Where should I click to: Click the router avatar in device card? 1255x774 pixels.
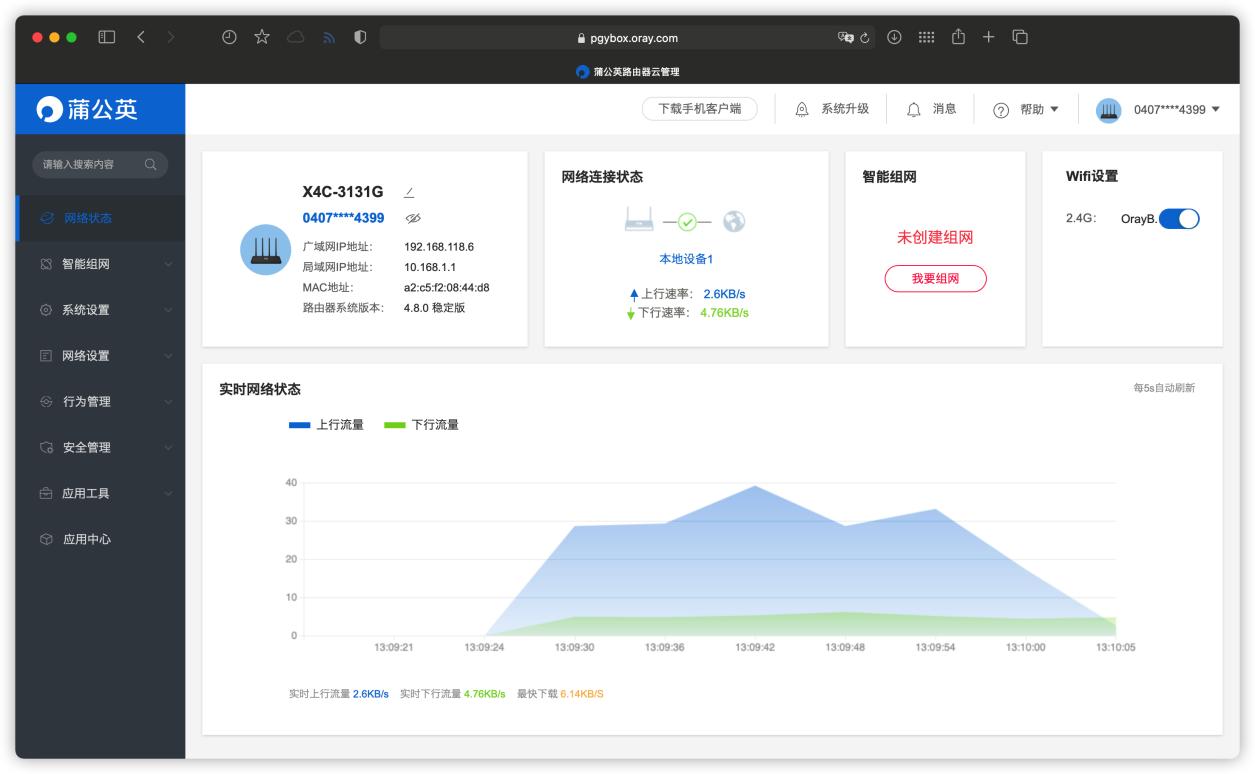coord(266,249)
